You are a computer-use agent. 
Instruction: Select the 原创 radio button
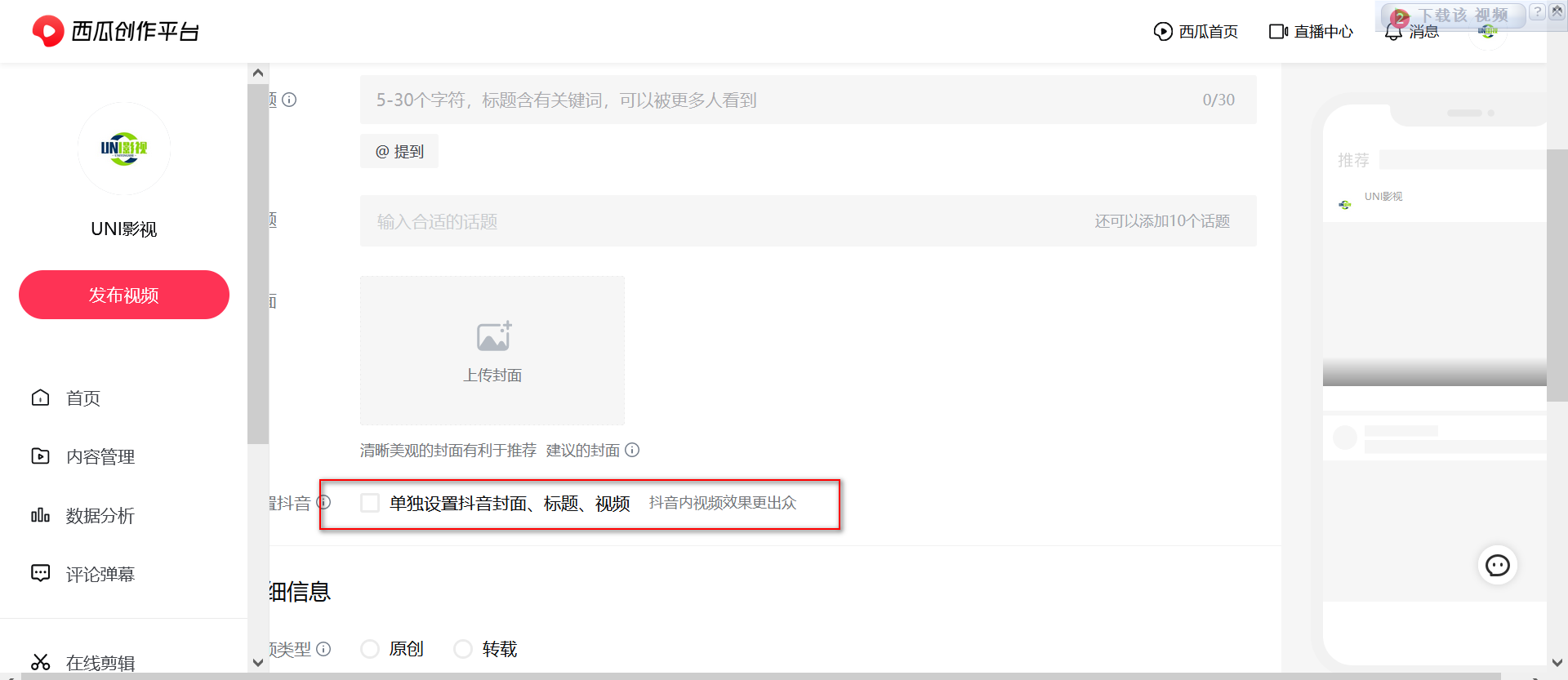[x=370, y=649]
